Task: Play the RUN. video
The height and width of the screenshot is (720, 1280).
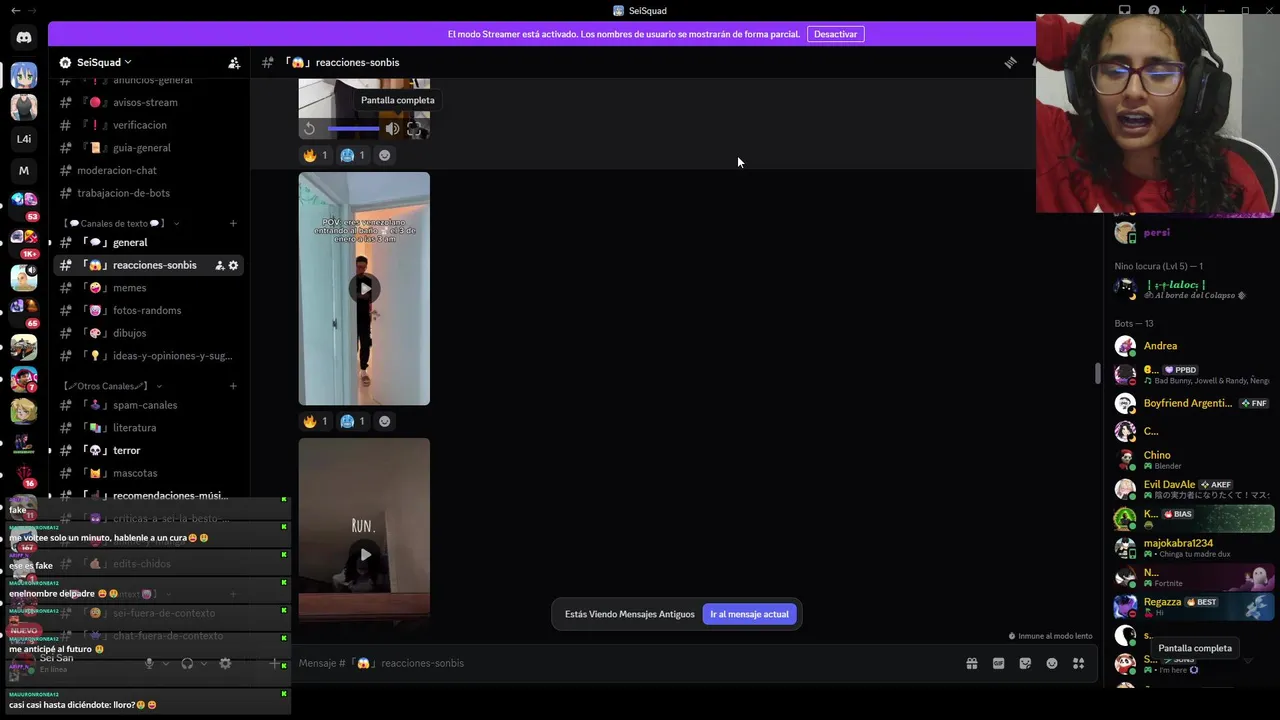Action: (364, 554)
